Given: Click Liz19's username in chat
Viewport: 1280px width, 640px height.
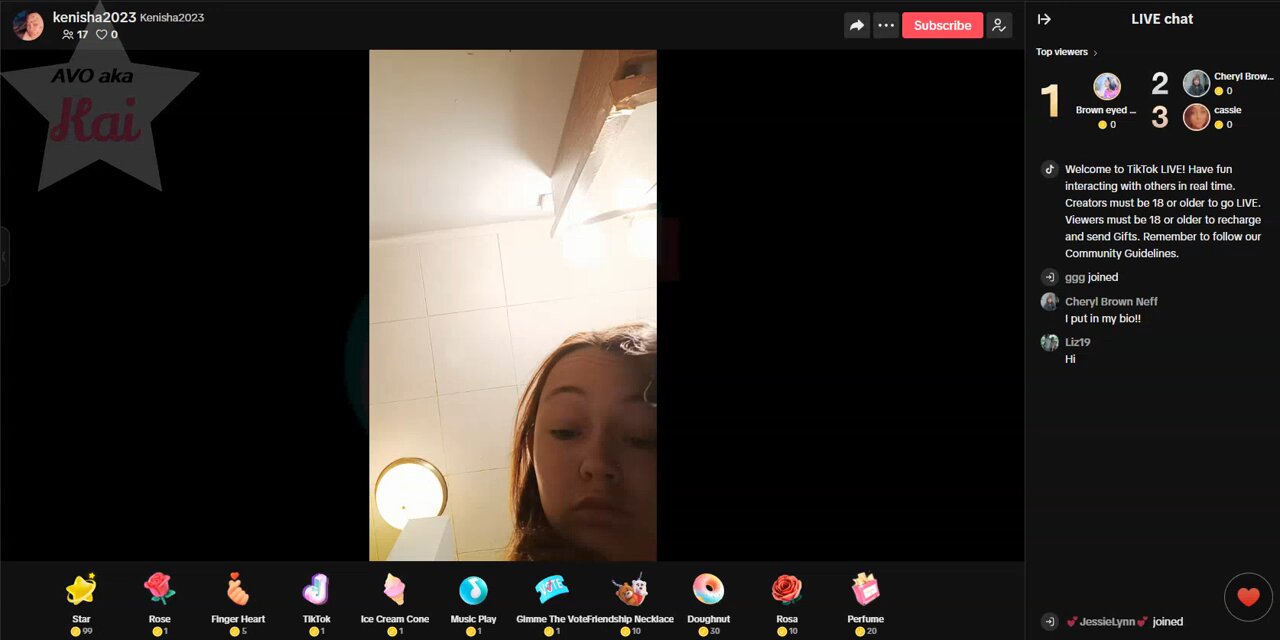Looking at the screenshot, I should [x=1077, y=342].
